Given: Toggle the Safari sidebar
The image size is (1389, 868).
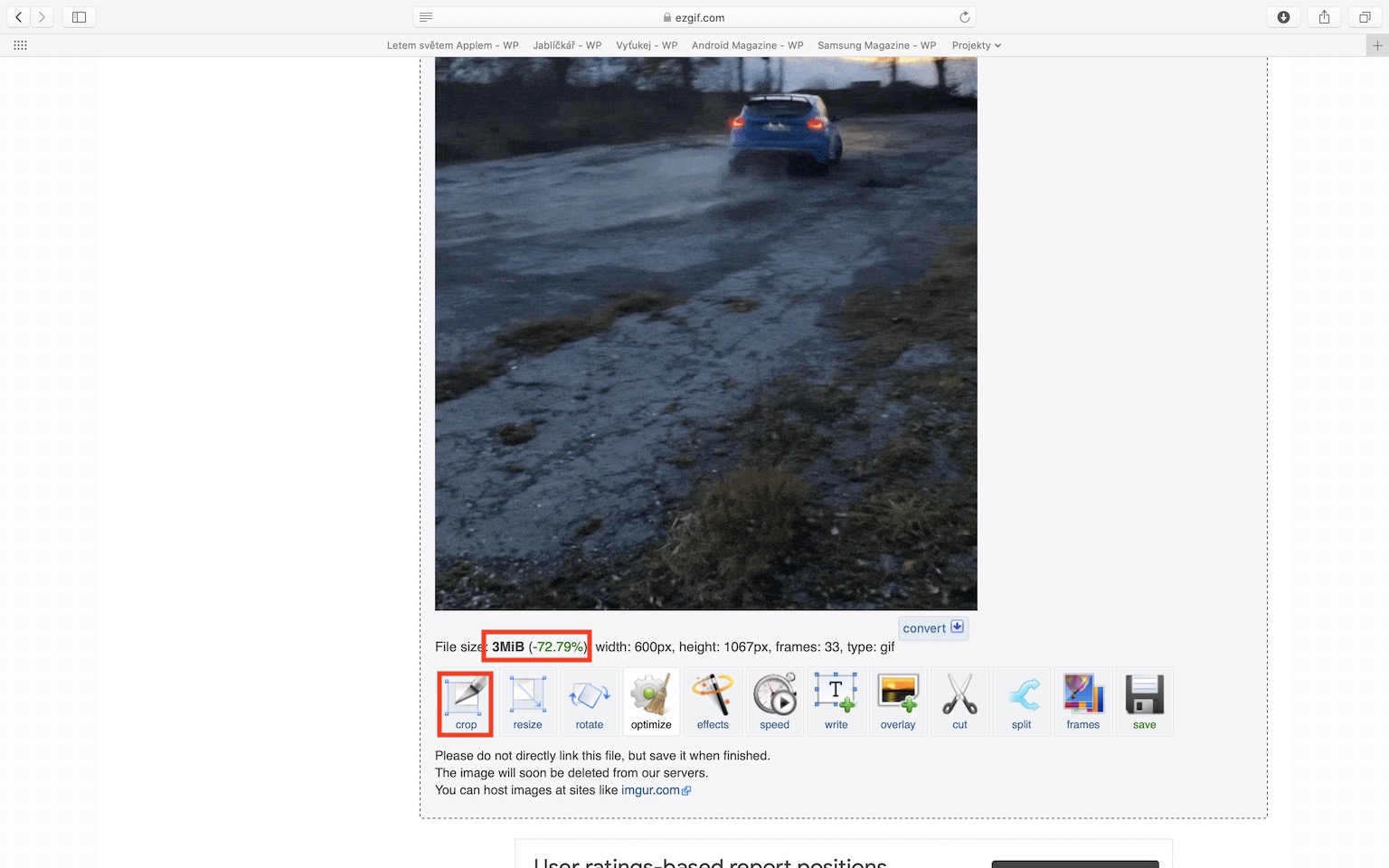Looking at the screenshot, I should pyautogui.click(x=79, y=17).
